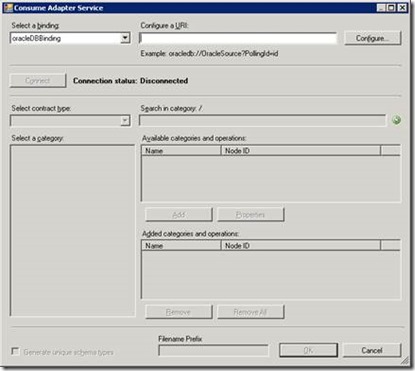This screenshot has width=415, height=371.
Task: Click Node ID header in Available categories list
Action: (x=300, y=151)
